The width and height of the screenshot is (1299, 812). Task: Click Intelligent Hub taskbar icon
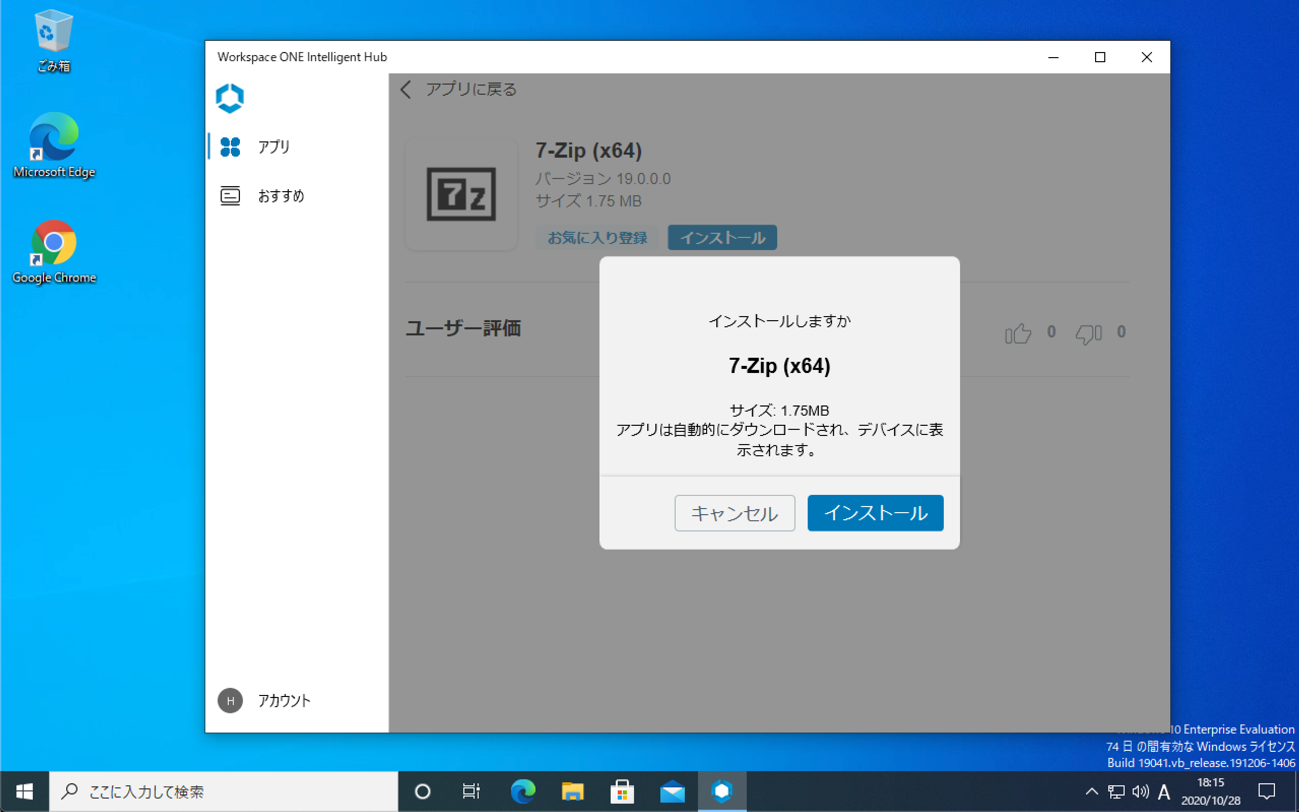click(x=722, y=791)
